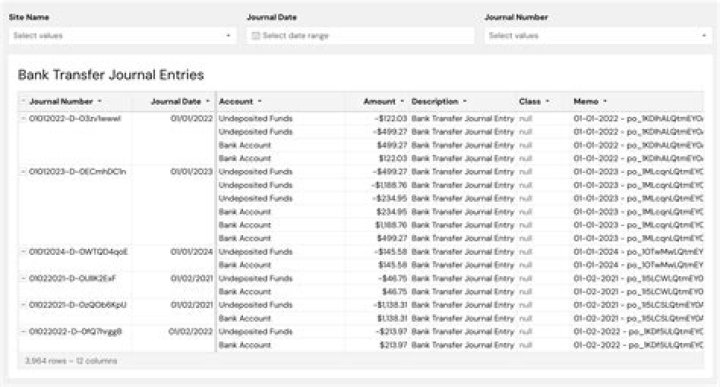
Task: Click the $46.75 Bank Account amount
Action: [x=394, y=292]
